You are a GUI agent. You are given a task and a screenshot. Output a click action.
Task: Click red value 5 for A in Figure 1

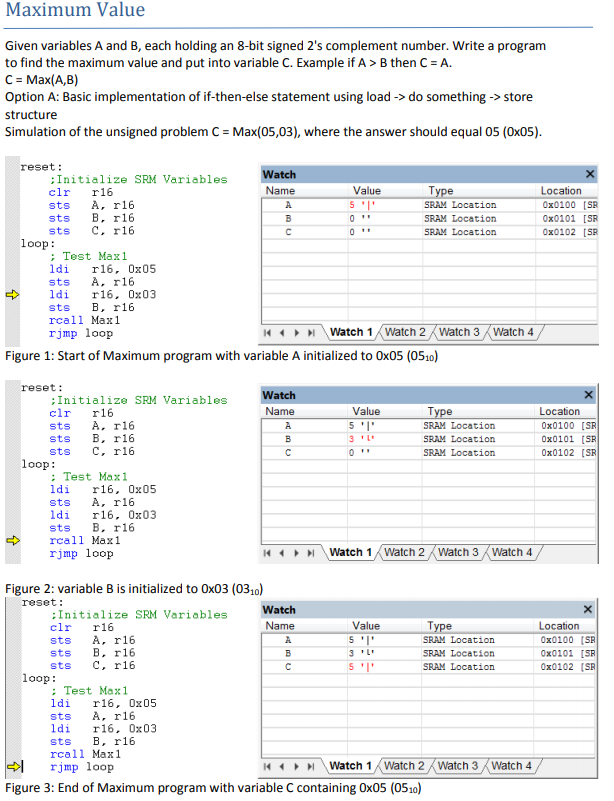(x=362, y=205)
